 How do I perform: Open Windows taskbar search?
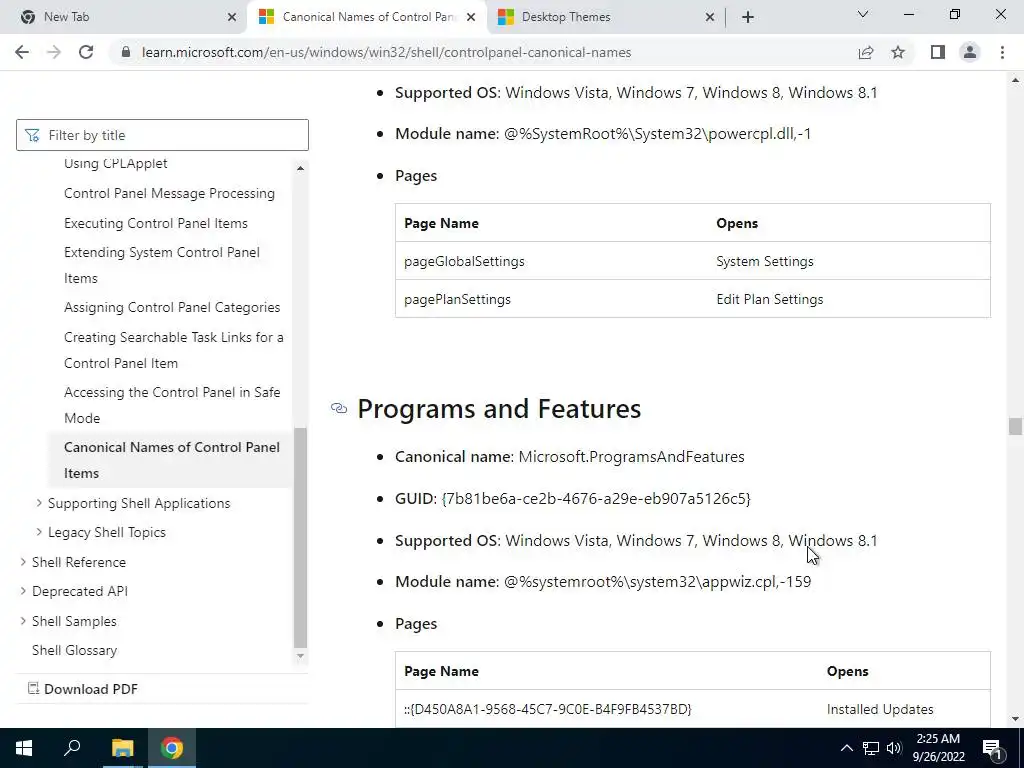72,748
